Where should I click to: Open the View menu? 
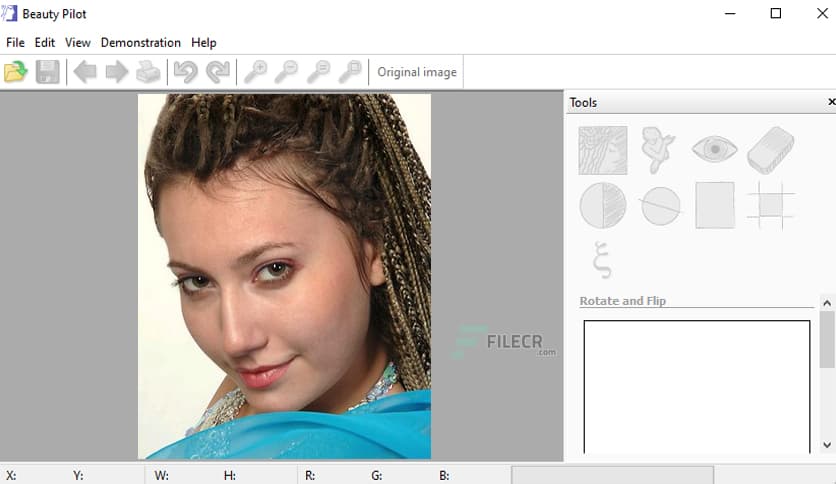click(78, 43)
